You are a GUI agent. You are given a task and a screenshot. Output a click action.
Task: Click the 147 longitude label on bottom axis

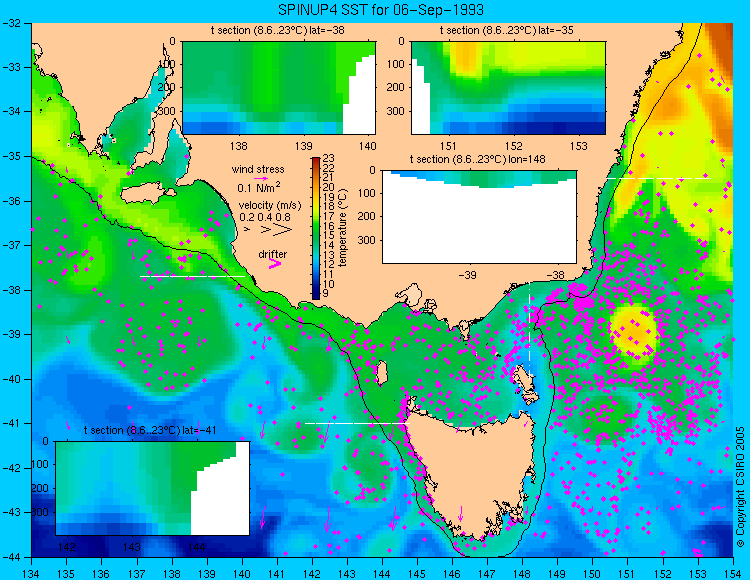pos(487,573)
